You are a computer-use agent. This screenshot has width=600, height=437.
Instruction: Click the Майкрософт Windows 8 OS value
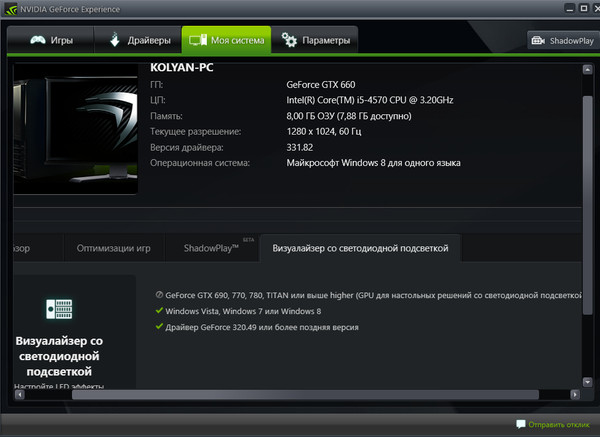[373, 163]
